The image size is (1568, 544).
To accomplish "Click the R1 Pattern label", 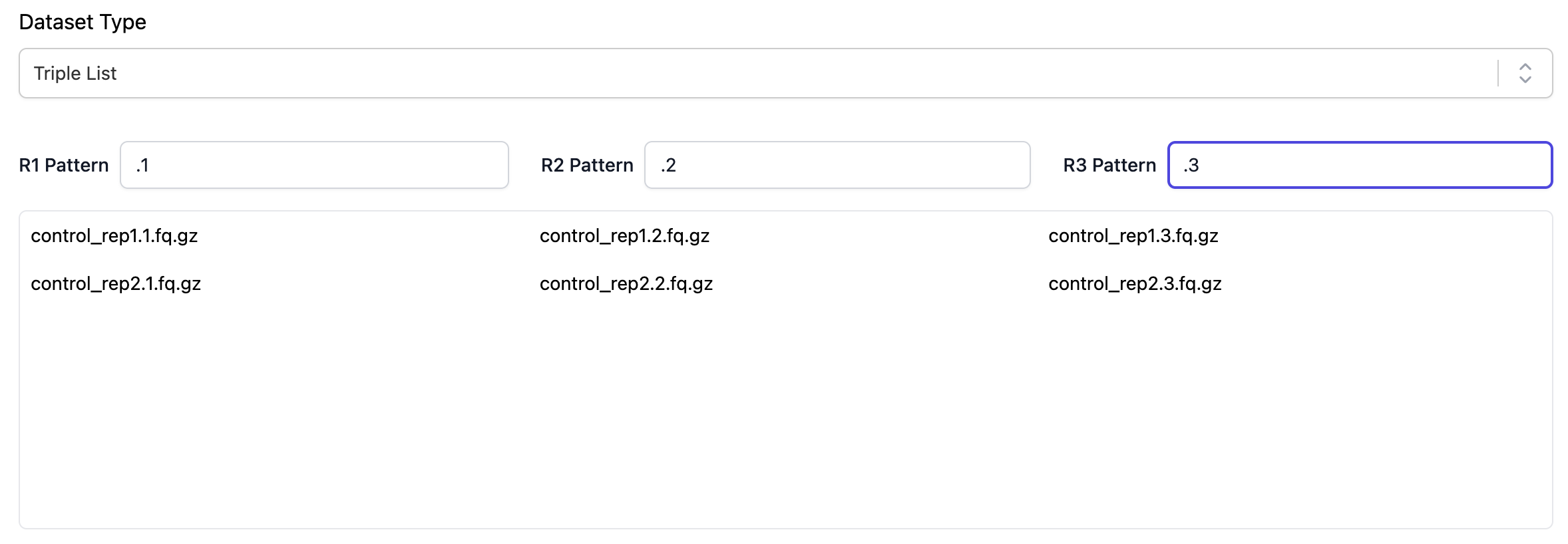I will pos(64,165).
